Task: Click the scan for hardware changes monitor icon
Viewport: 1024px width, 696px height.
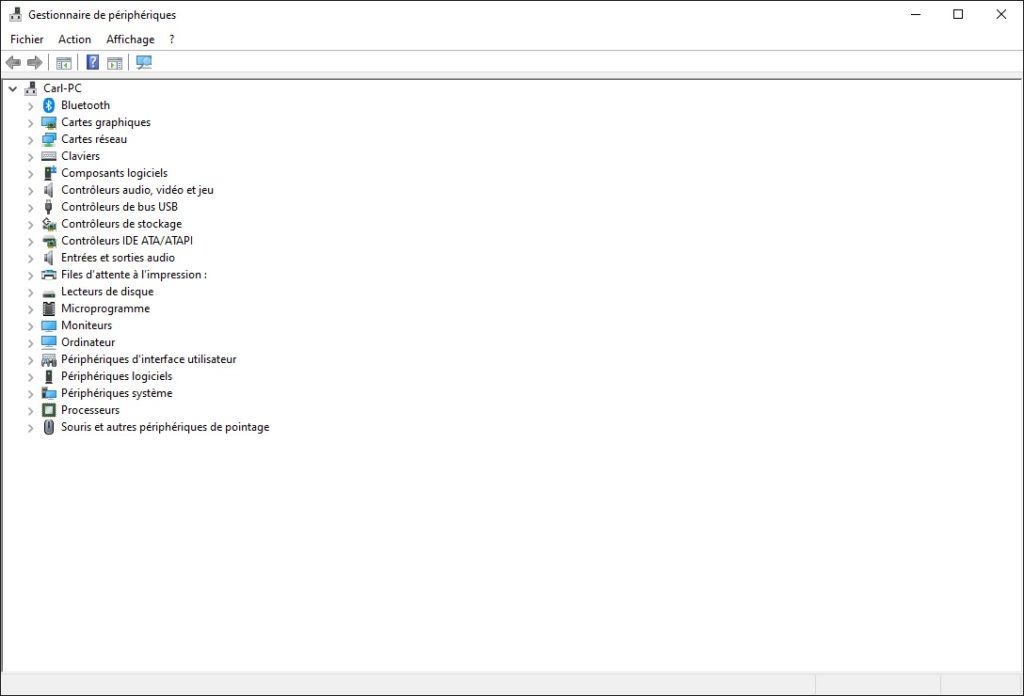Action: (144, 63)
